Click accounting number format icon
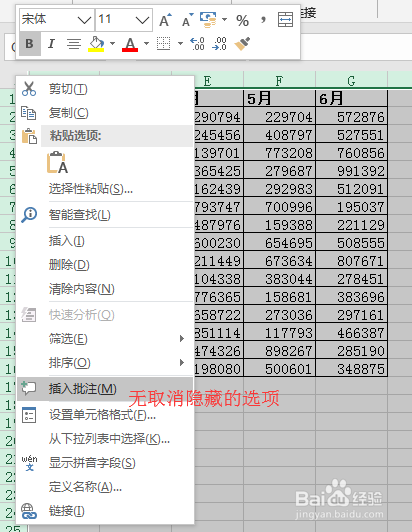This screenshot has height=532, width=412. 208,20
